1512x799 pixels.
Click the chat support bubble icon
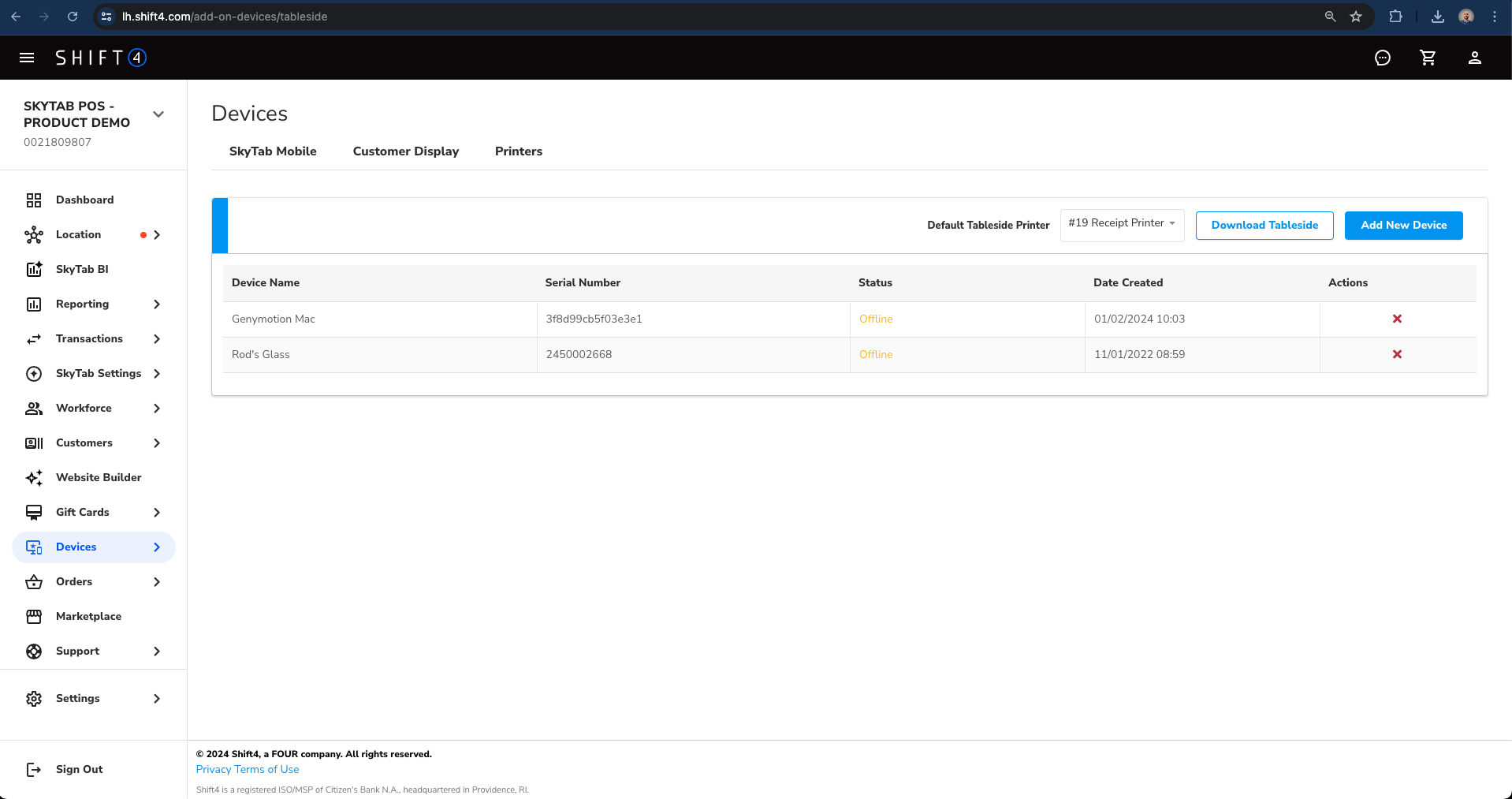click(1382, 58)
